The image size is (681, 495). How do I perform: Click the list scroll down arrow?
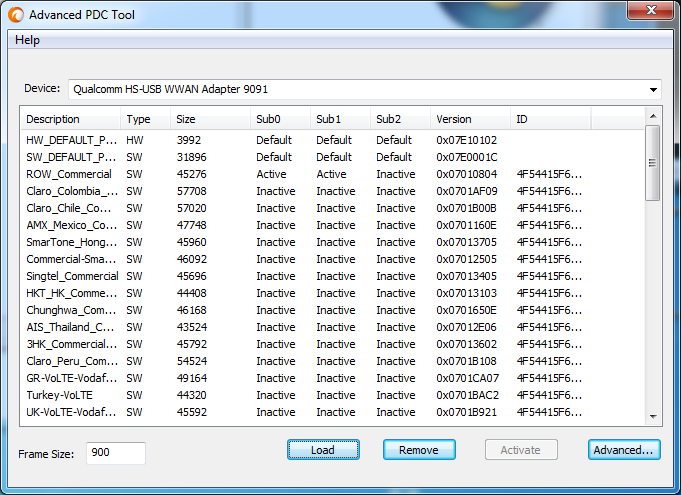pyautogui.click(x=653, y=417)
